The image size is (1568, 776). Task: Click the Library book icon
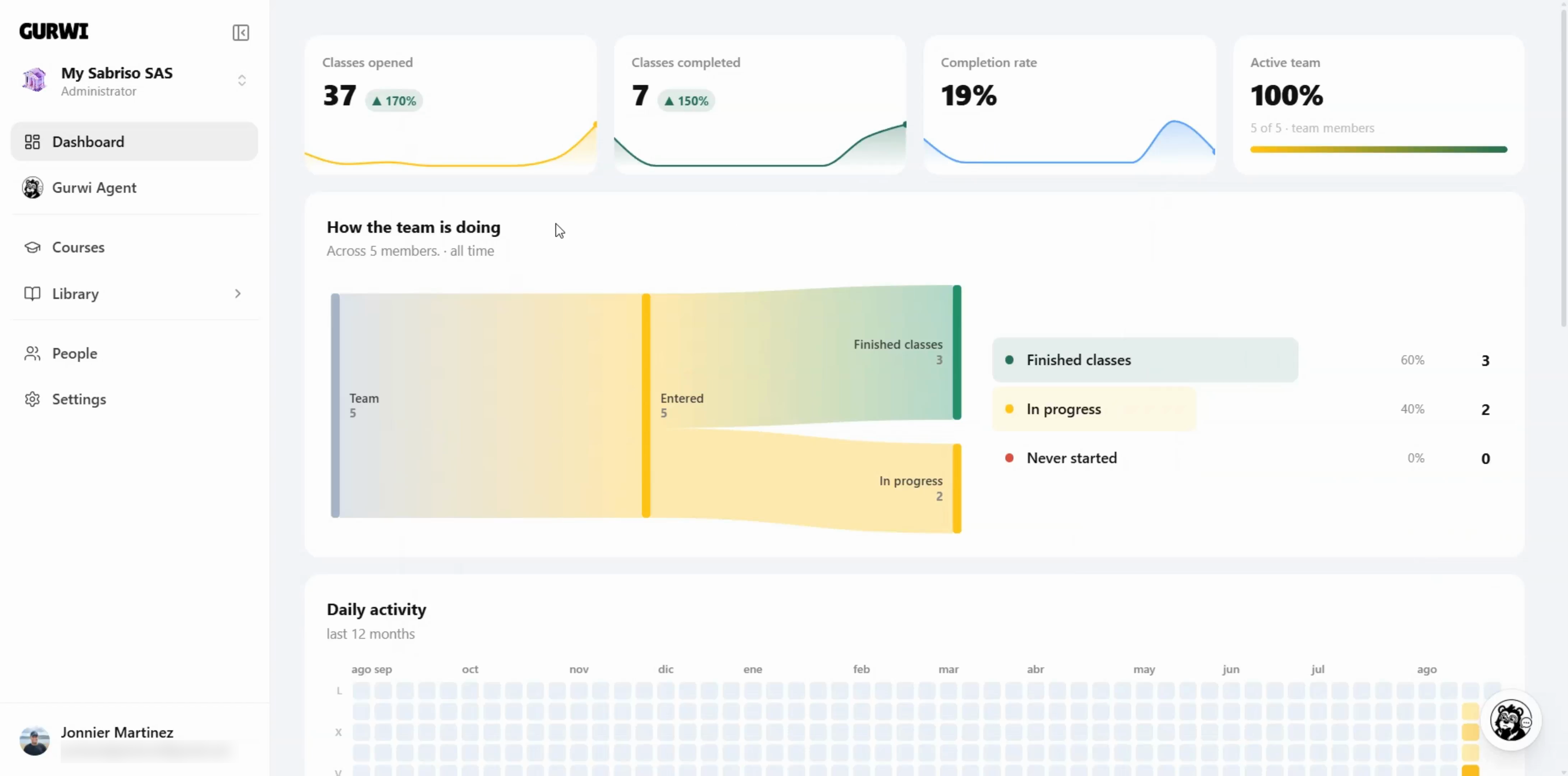click(32, 294)
